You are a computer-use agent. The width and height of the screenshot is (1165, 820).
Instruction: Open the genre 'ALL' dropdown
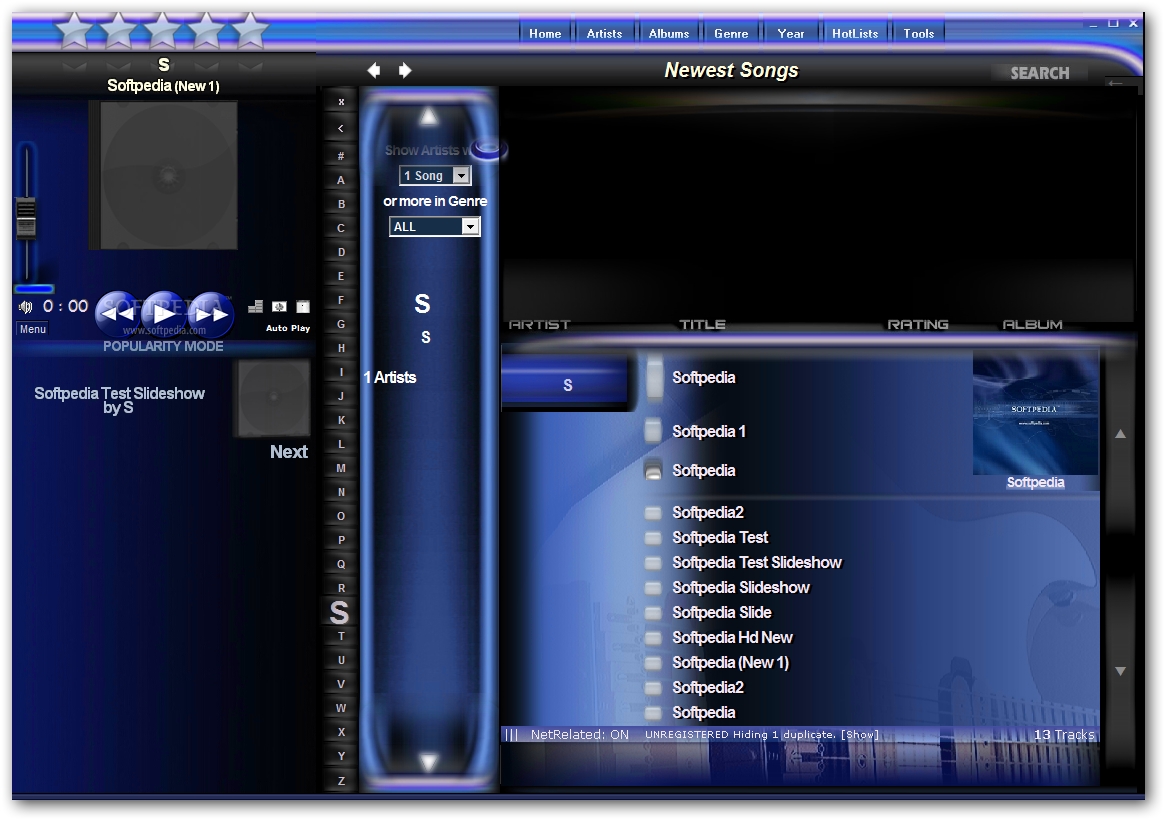470,226
